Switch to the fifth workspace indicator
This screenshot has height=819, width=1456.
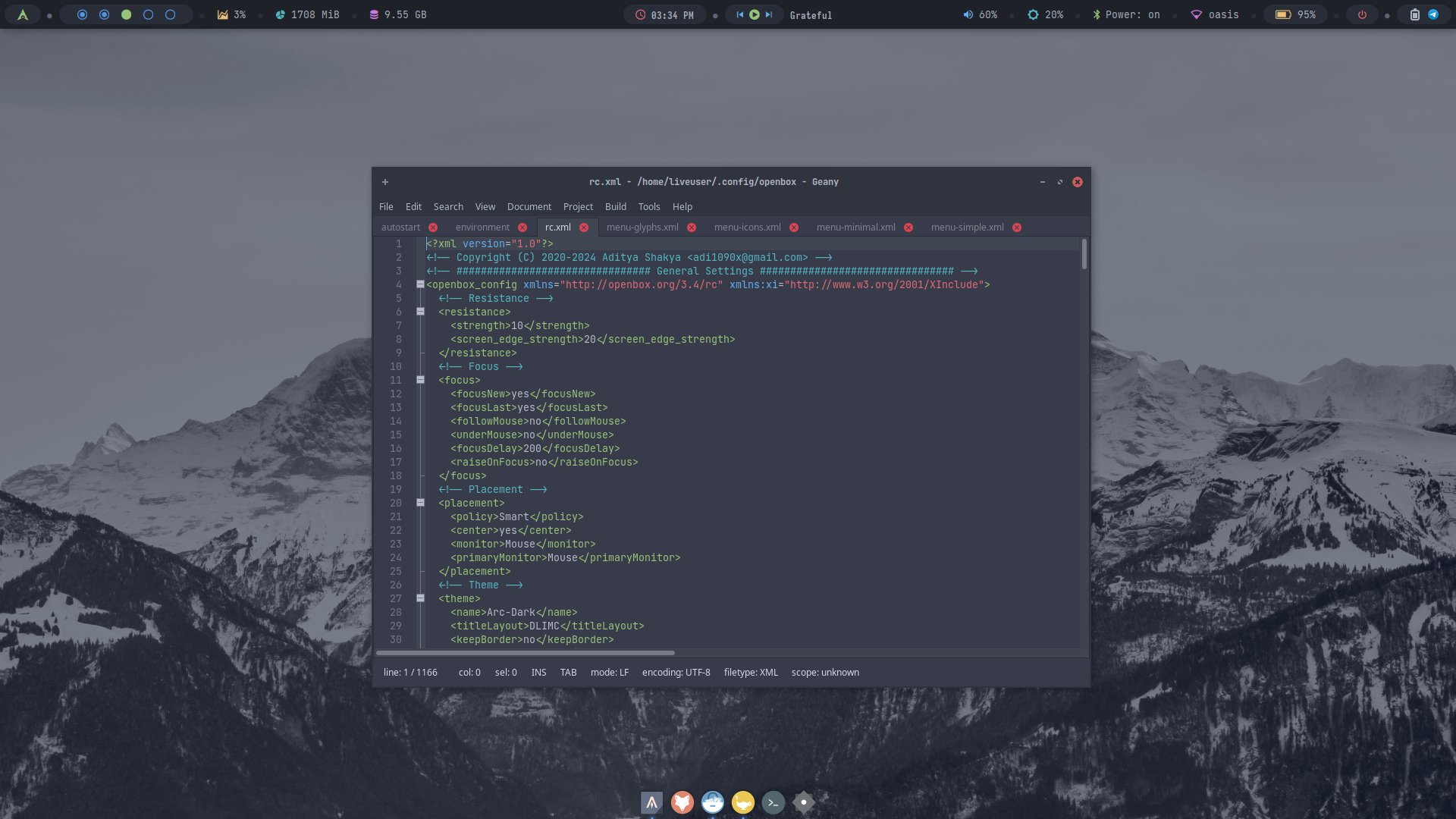tap(171, 14)
